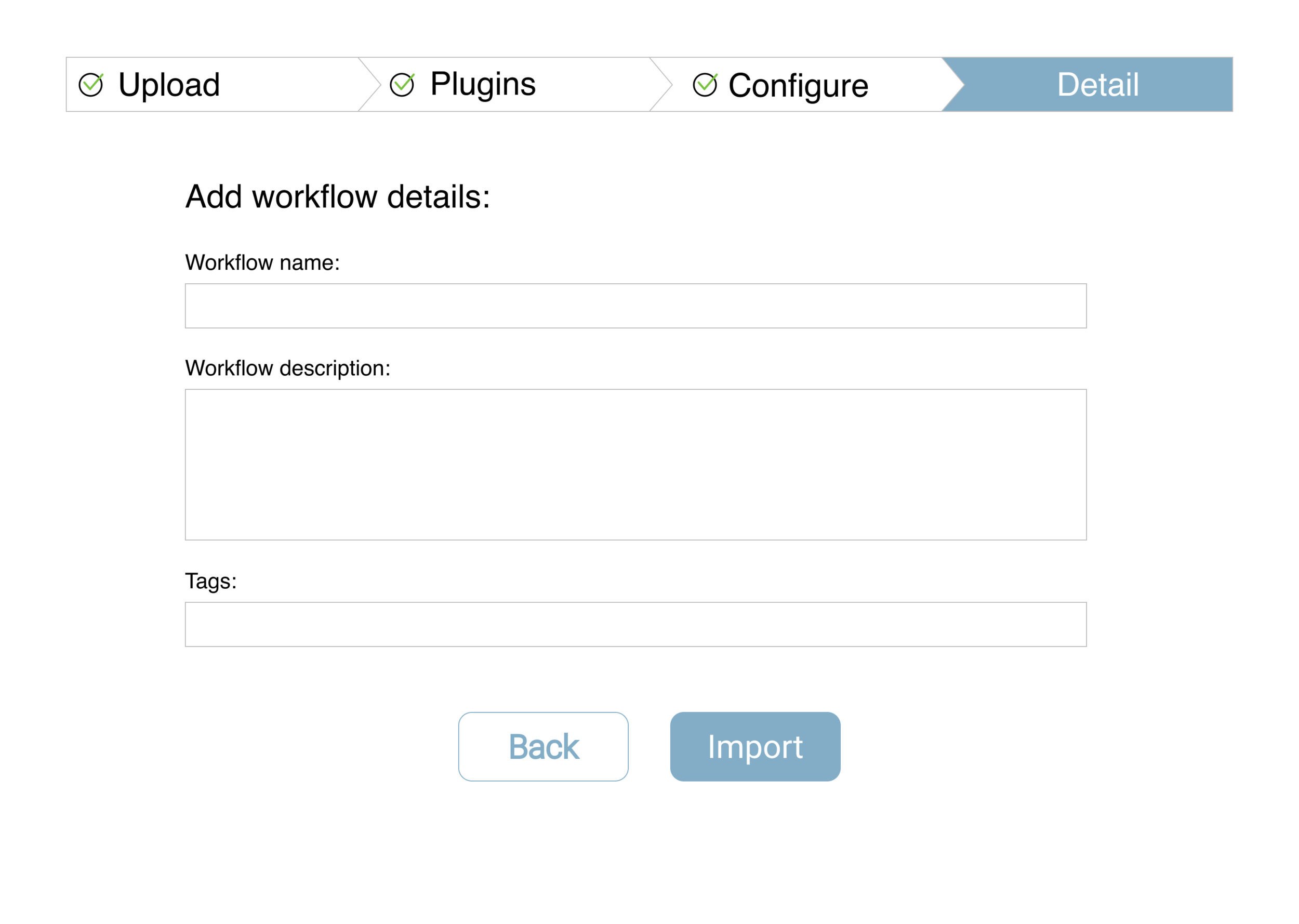Click the "Tags:" label
Screen dimensions: 1299x924
tap(210, 582)
